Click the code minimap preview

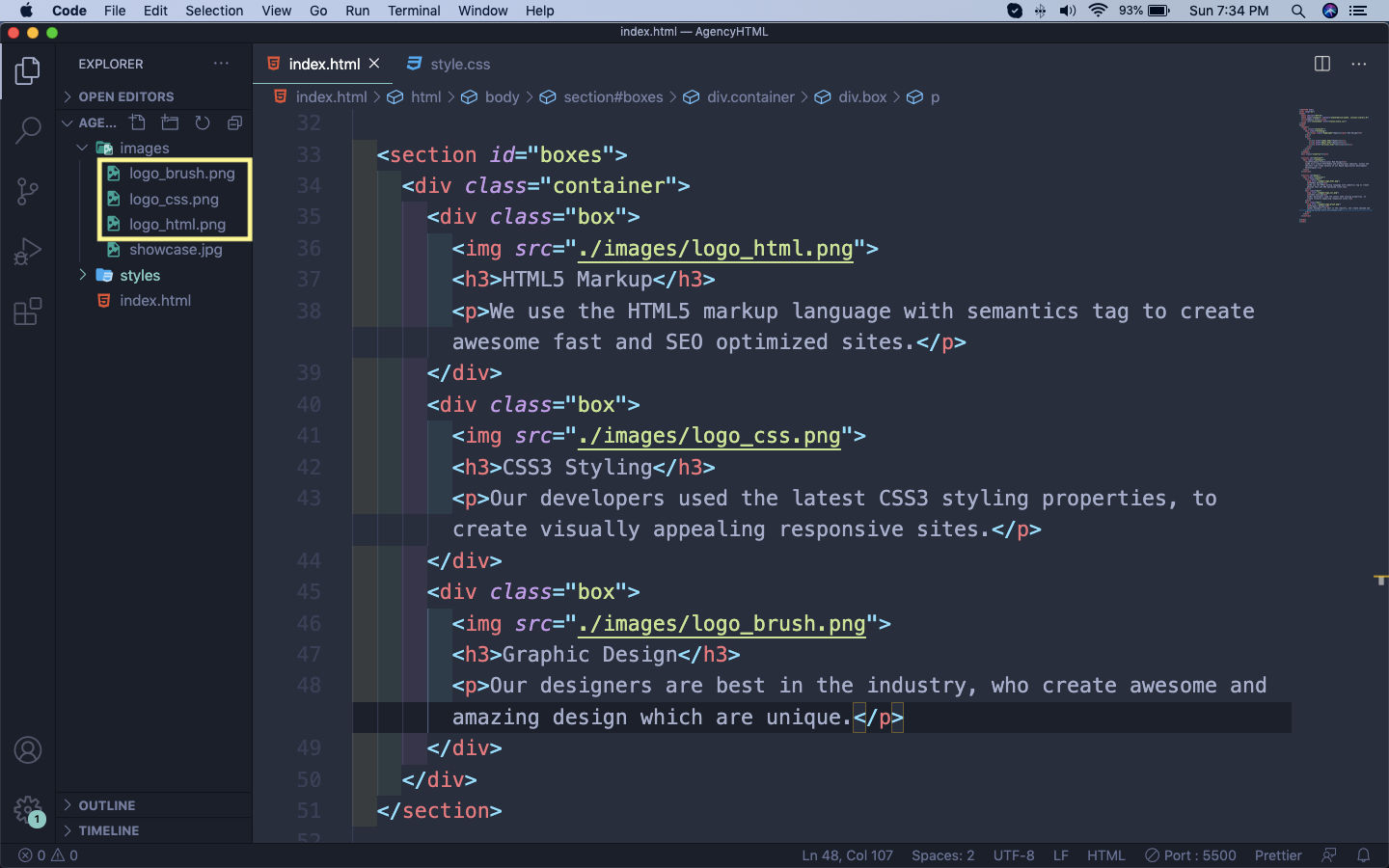tap(1334, 165)
